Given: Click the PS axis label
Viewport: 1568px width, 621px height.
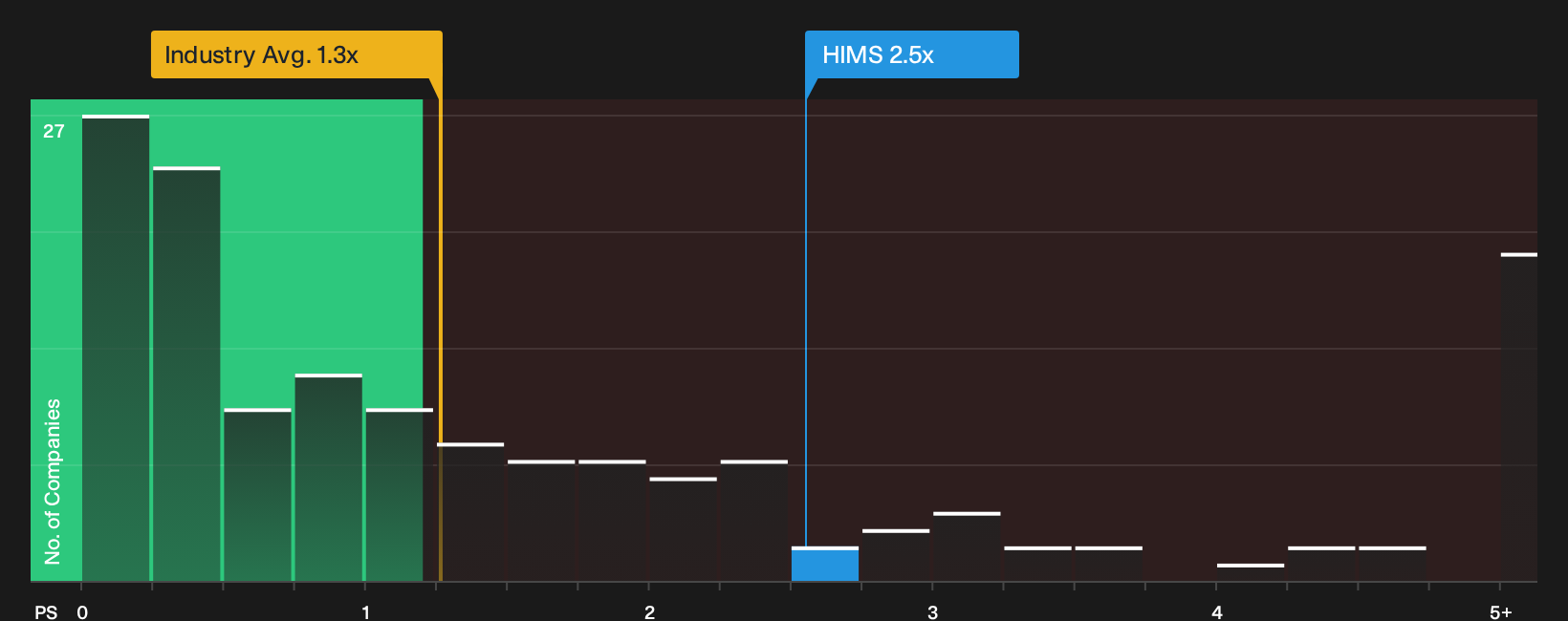Looking at the screenshot, I should coord(46,612).
